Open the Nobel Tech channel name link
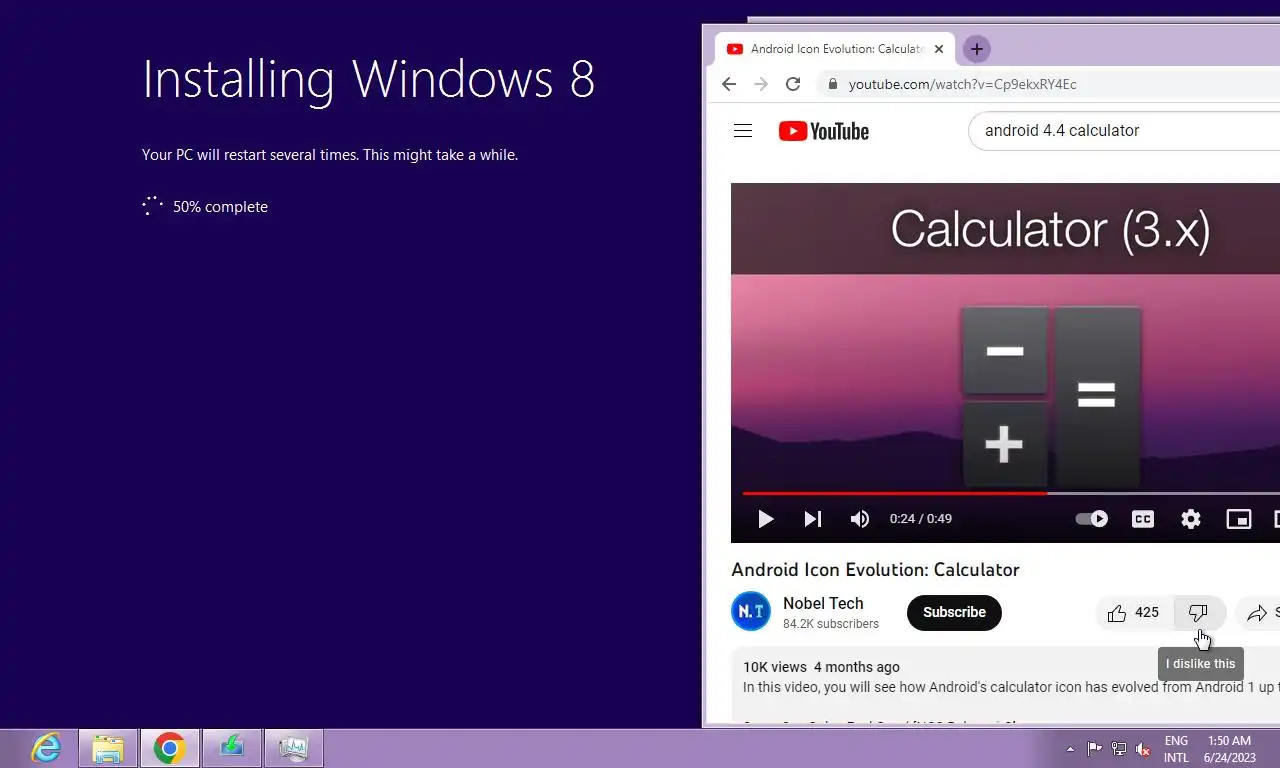Image resolution: width=1280 pixels, height=768 pixels. [823, 603]
